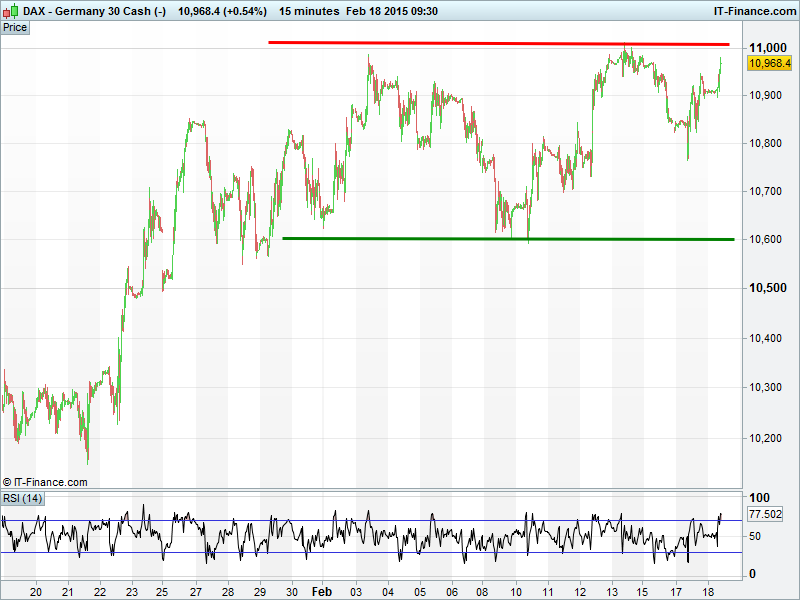Click the © IT-Finance.com copyright watermark
This screenshot has height=600, width=800.
tap(45, 482)
